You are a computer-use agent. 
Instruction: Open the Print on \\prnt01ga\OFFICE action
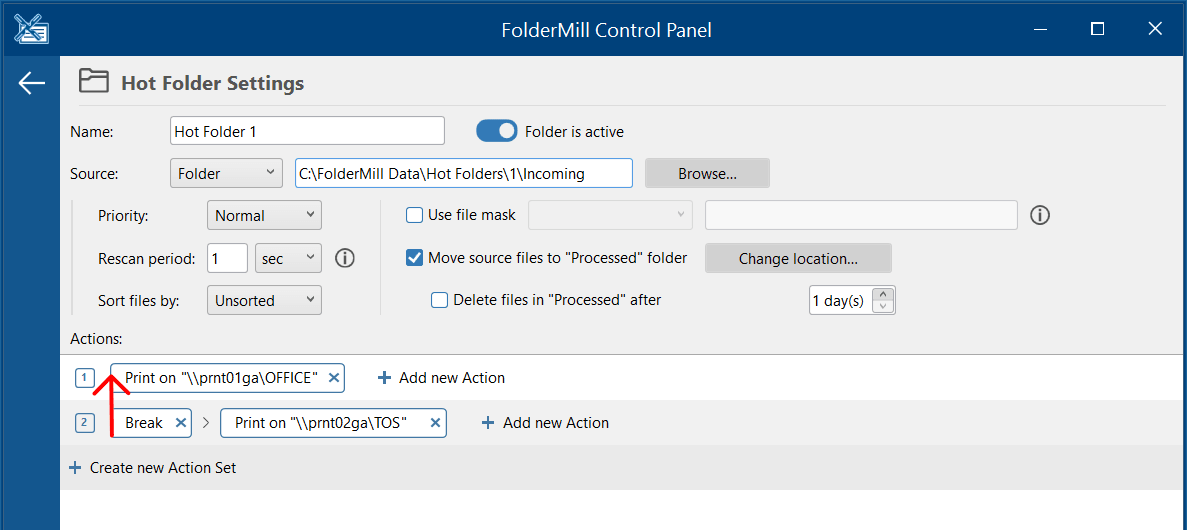220,378
